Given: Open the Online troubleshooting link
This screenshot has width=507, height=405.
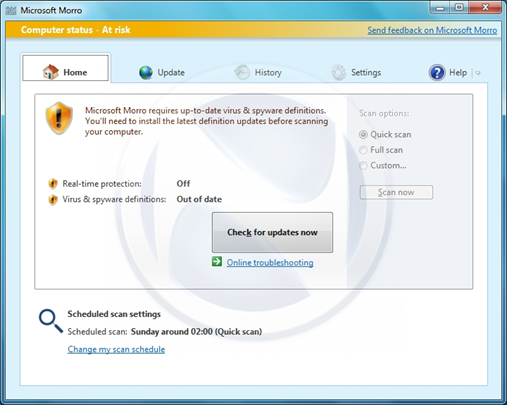Looking at the screenshot, I should click(x=270, y=263).
